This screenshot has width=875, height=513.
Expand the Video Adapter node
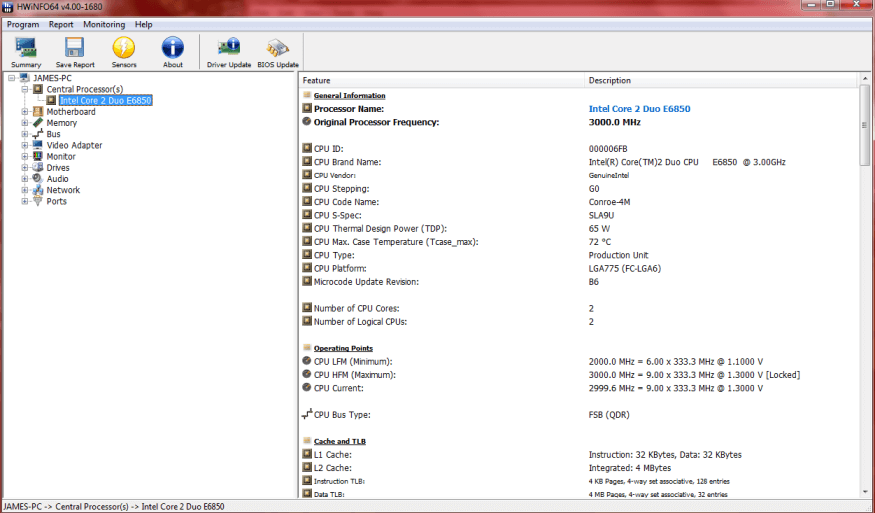(x=25, y=145)
